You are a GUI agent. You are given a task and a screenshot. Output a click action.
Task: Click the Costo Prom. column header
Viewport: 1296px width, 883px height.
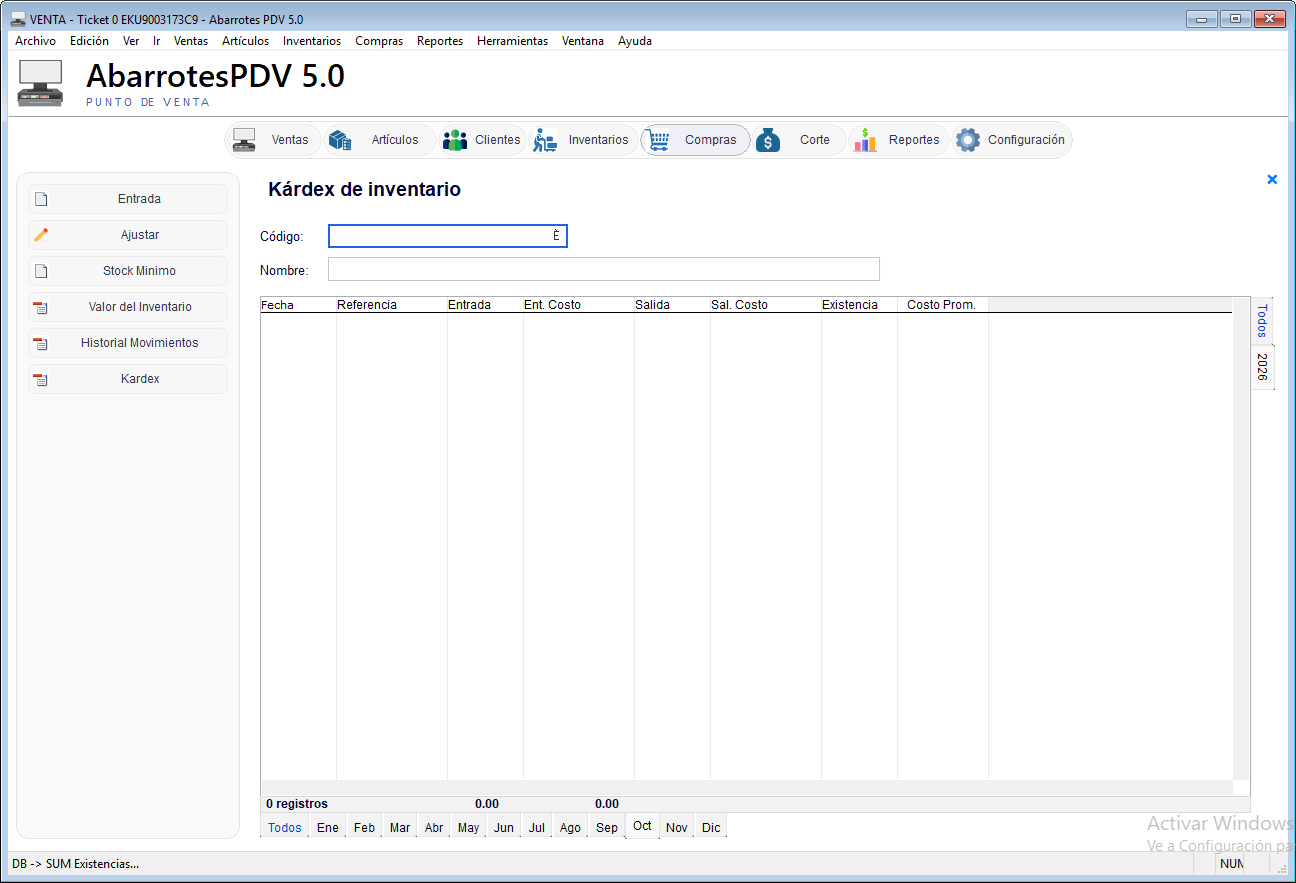943,305
